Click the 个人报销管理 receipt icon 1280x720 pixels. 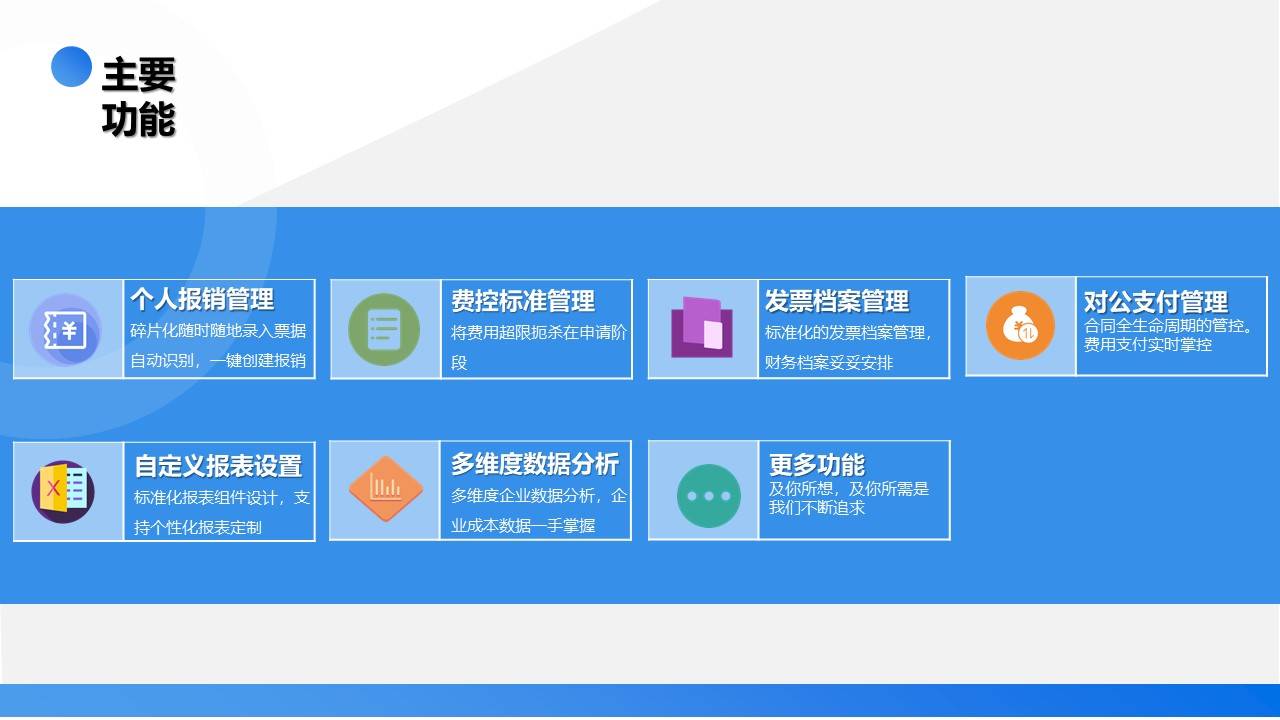(x=65, y=329)
